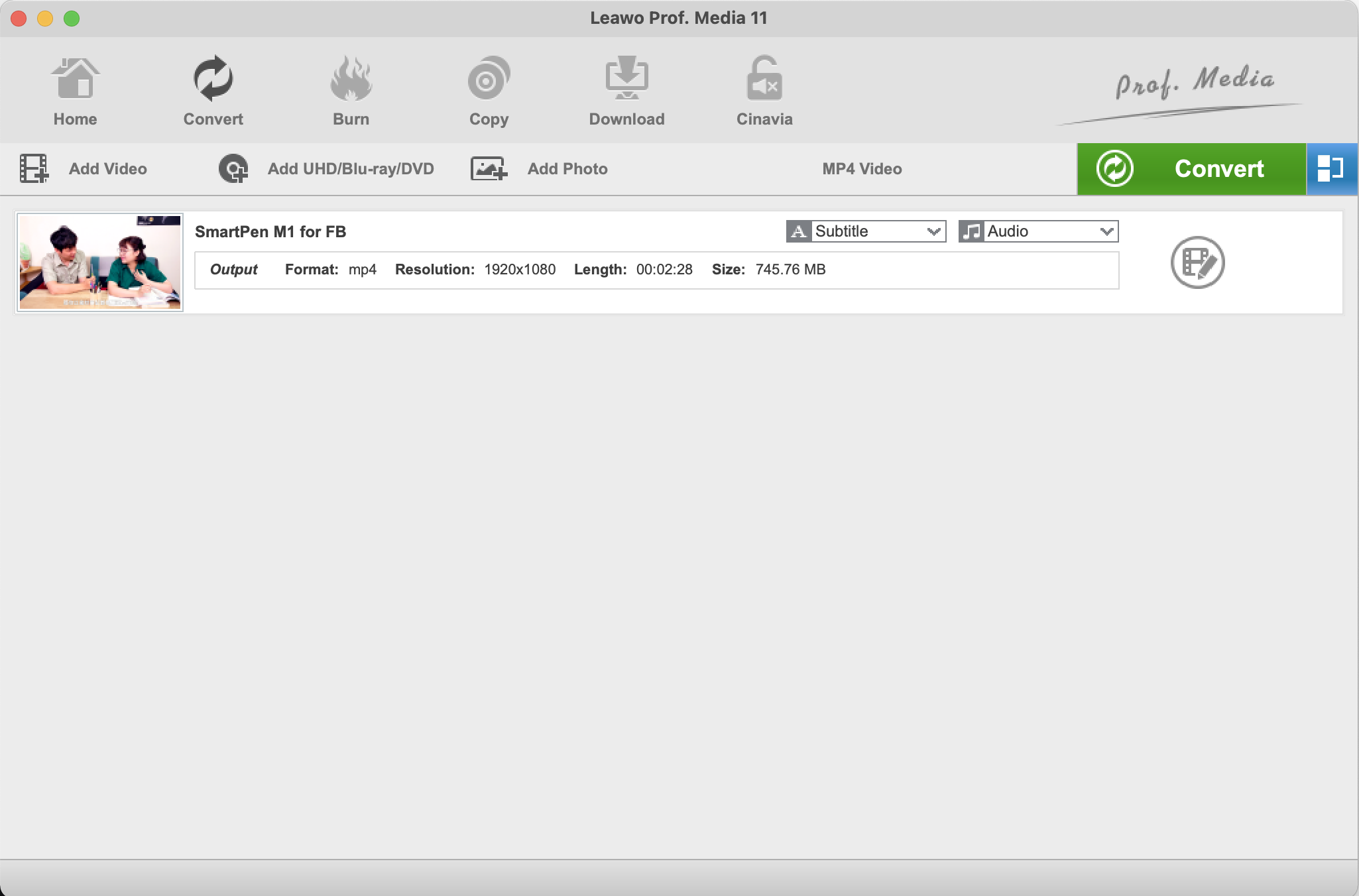Click the Add Video filmstrip icon
This screenshot has width=1359, height=896.
tap(34, 169)
